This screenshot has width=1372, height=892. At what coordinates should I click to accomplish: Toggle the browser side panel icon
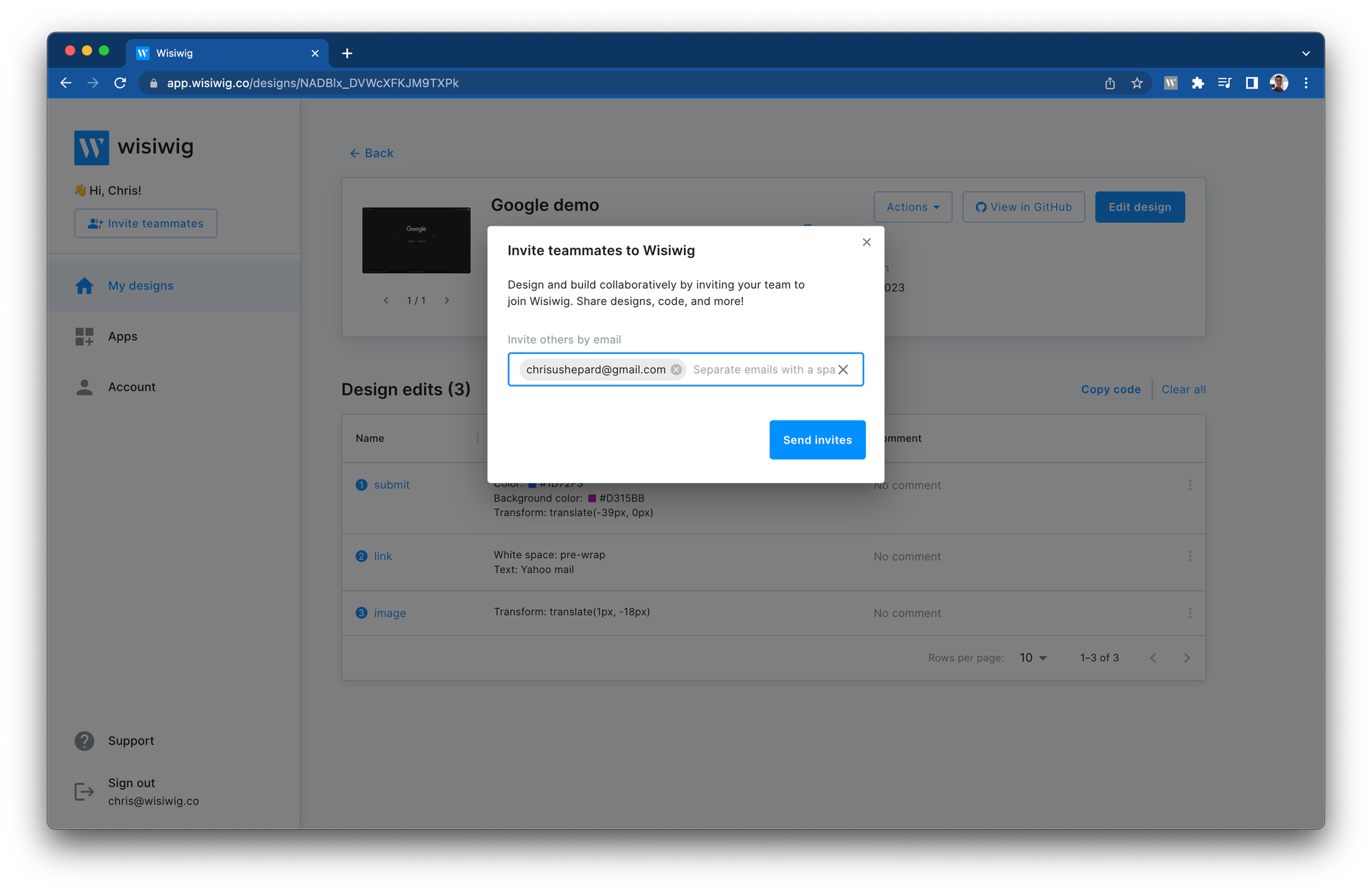1251,83
